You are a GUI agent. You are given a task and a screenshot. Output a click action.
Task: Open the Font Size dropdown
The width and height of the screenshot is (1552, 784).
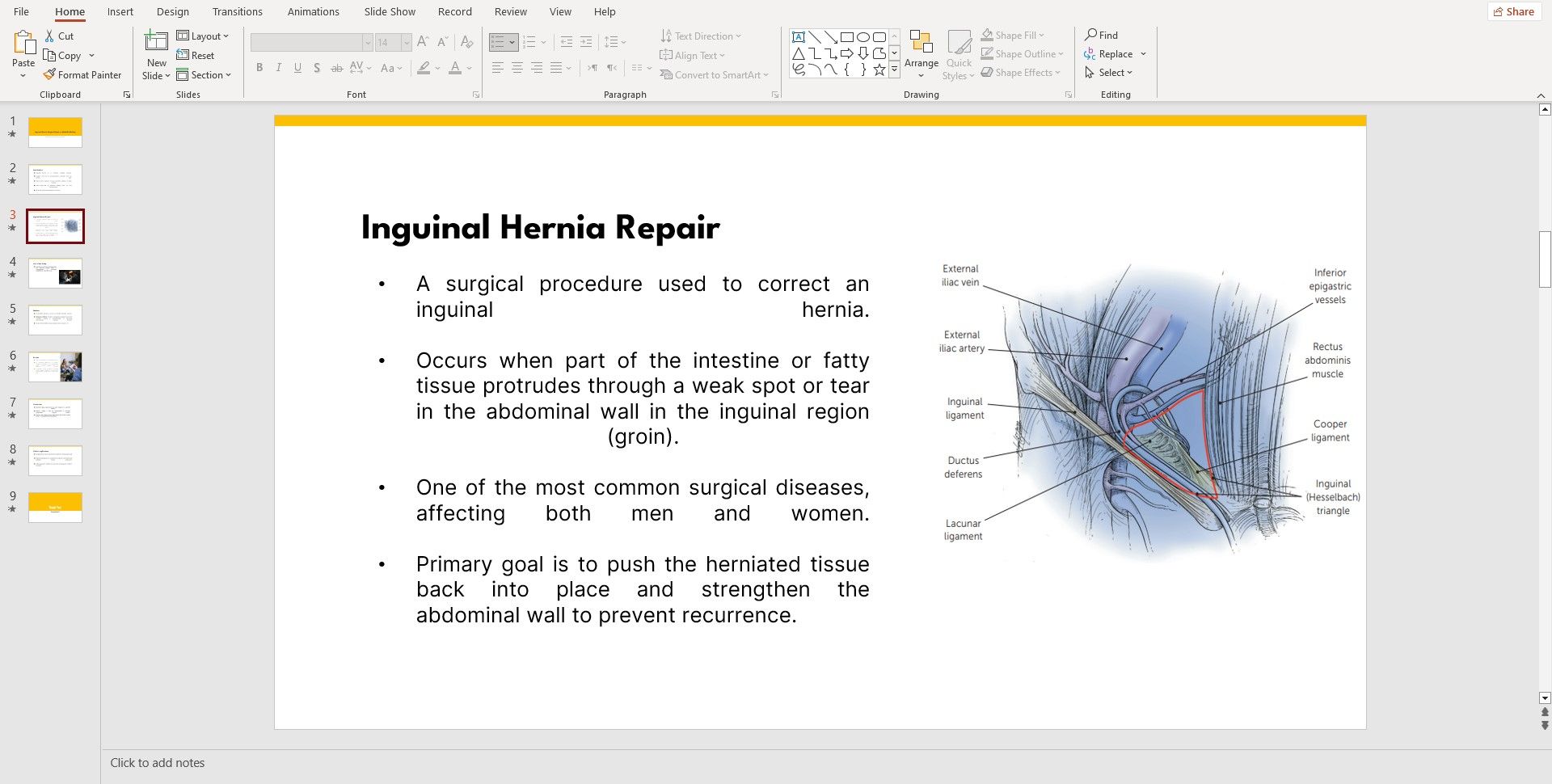click(x=406, y=42)
